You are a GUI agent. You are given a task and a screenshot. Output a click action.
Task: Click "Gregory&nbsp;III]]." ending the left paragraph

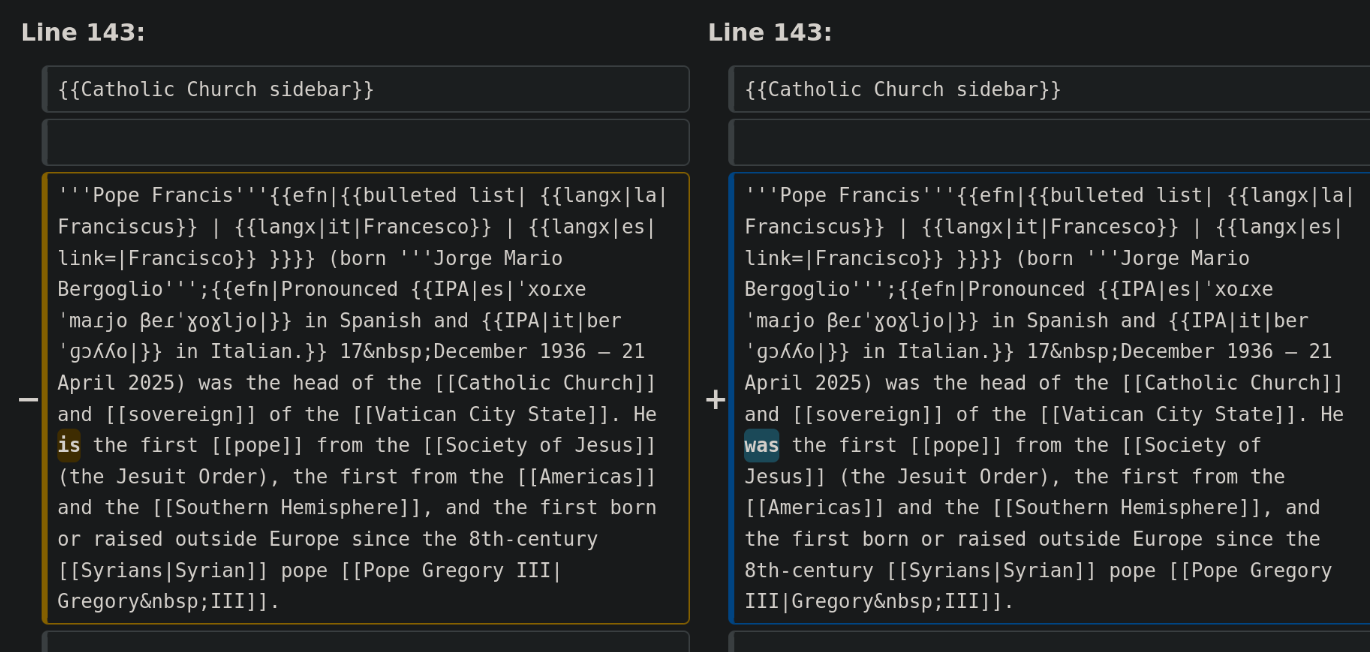tap(169, 602)
